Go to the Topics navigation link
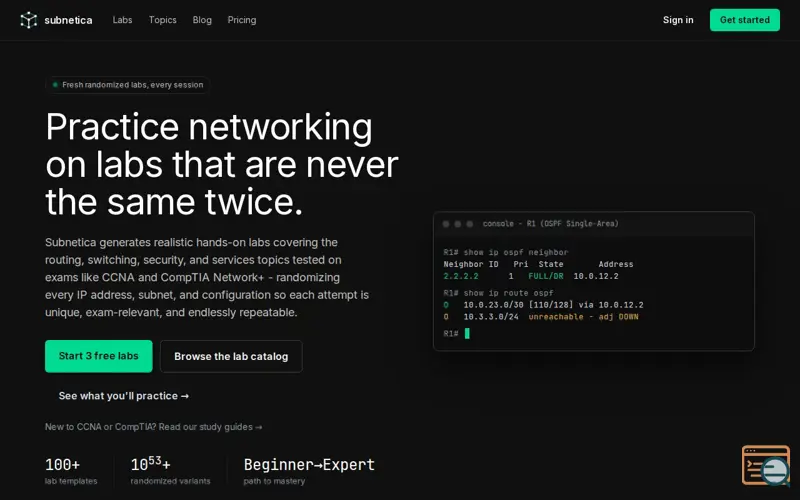Screen dimensions: 800x500 [163, 20]
